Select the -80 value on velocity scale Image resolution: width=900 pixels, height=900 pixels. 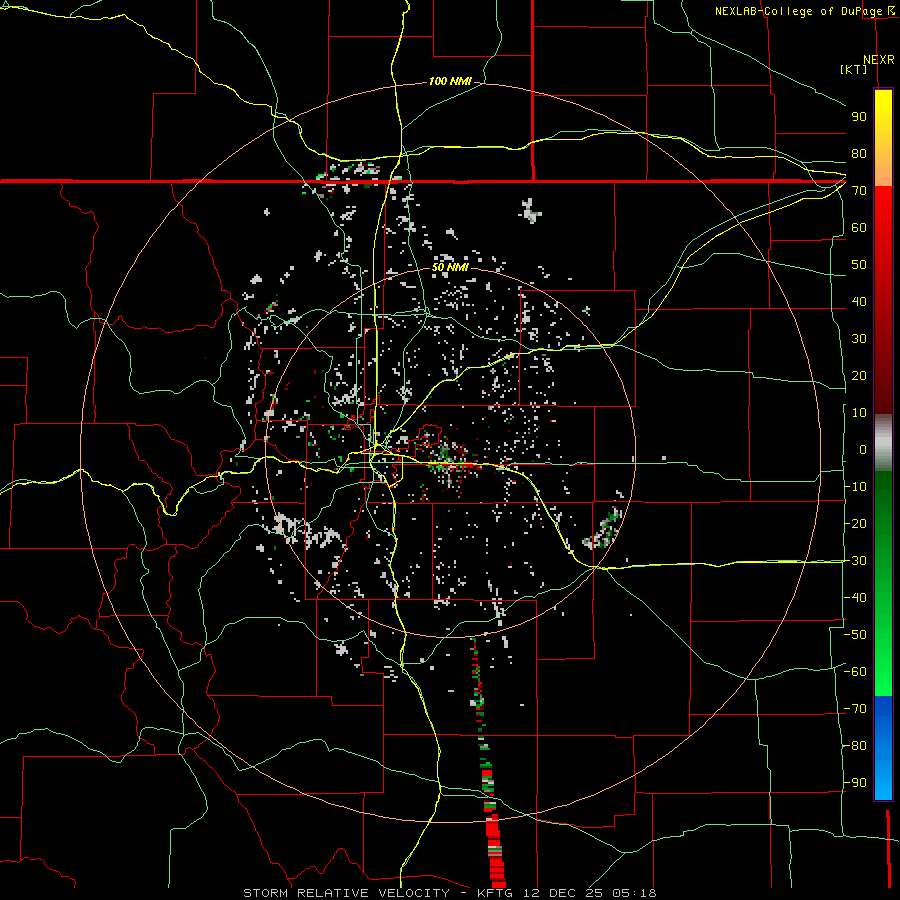tap(855, 746)
